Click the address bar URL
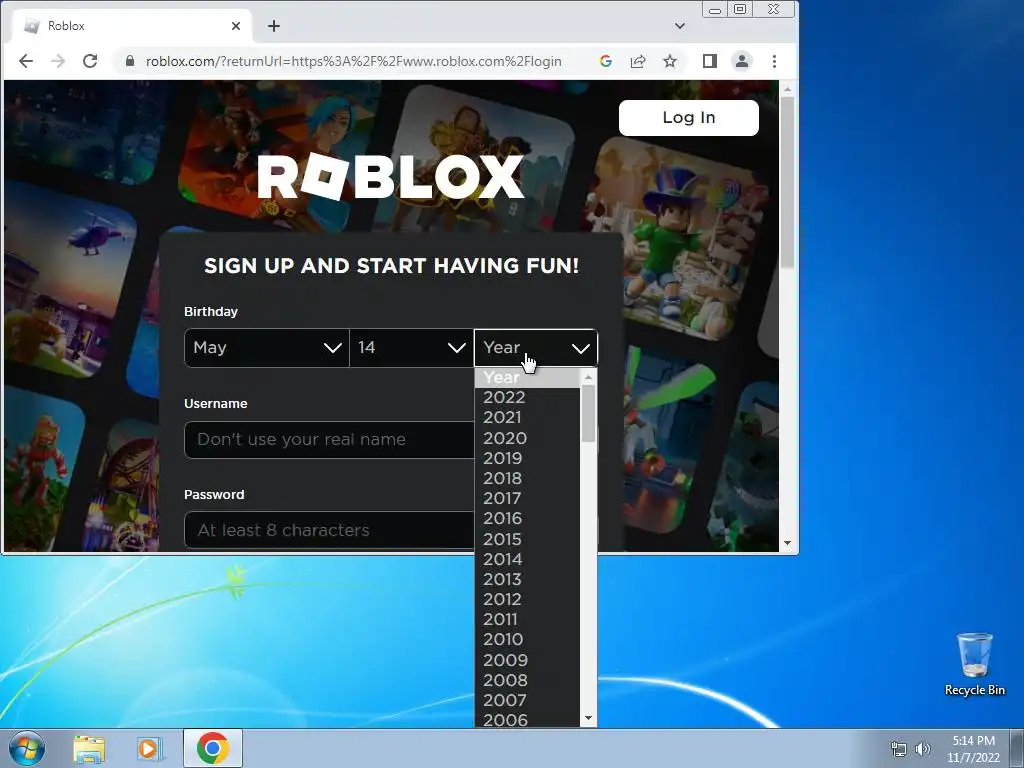The image size is (1024, 768). [x=353, y=61]
